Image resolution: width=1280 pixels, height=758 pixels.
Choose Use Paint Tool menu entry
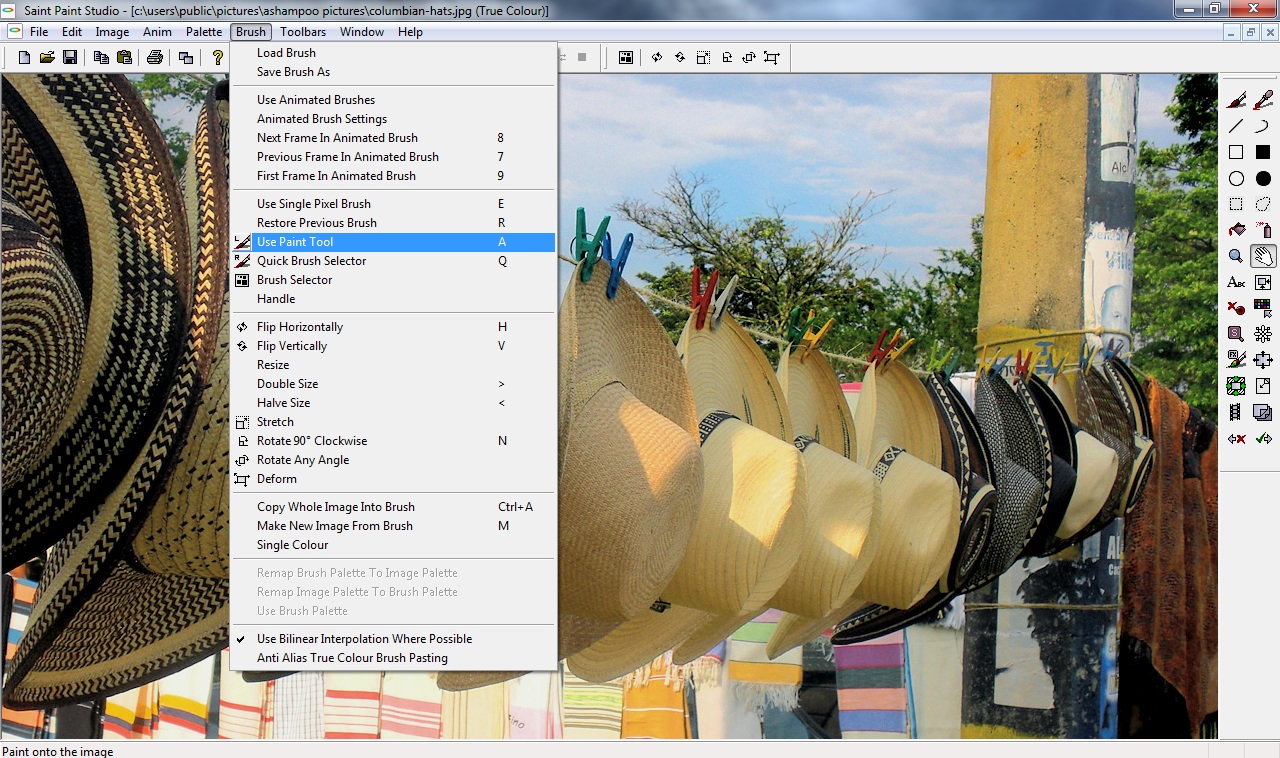point(295,242)
